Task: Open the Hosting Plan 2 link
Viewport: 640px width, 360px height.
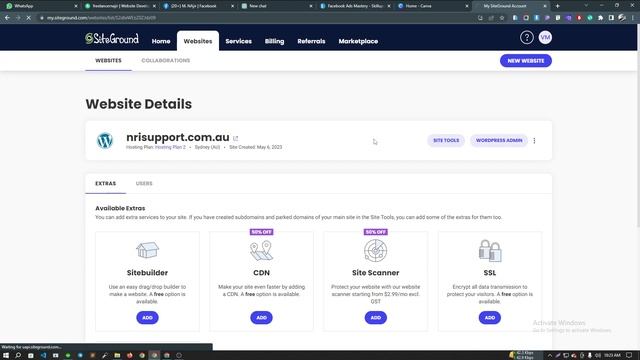Action: 170,147
